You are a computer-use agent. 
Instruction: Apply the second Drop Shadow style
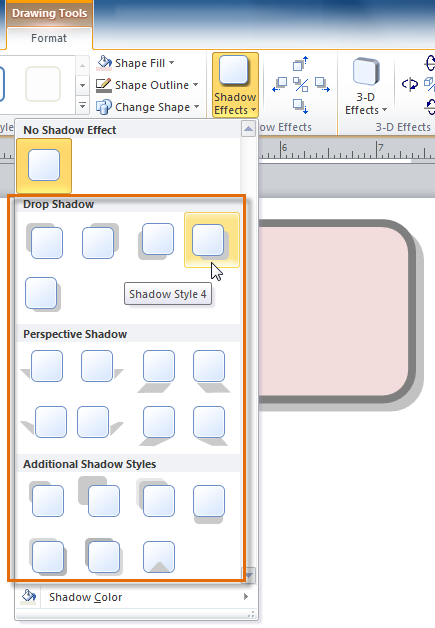click(x=100, y=241)
